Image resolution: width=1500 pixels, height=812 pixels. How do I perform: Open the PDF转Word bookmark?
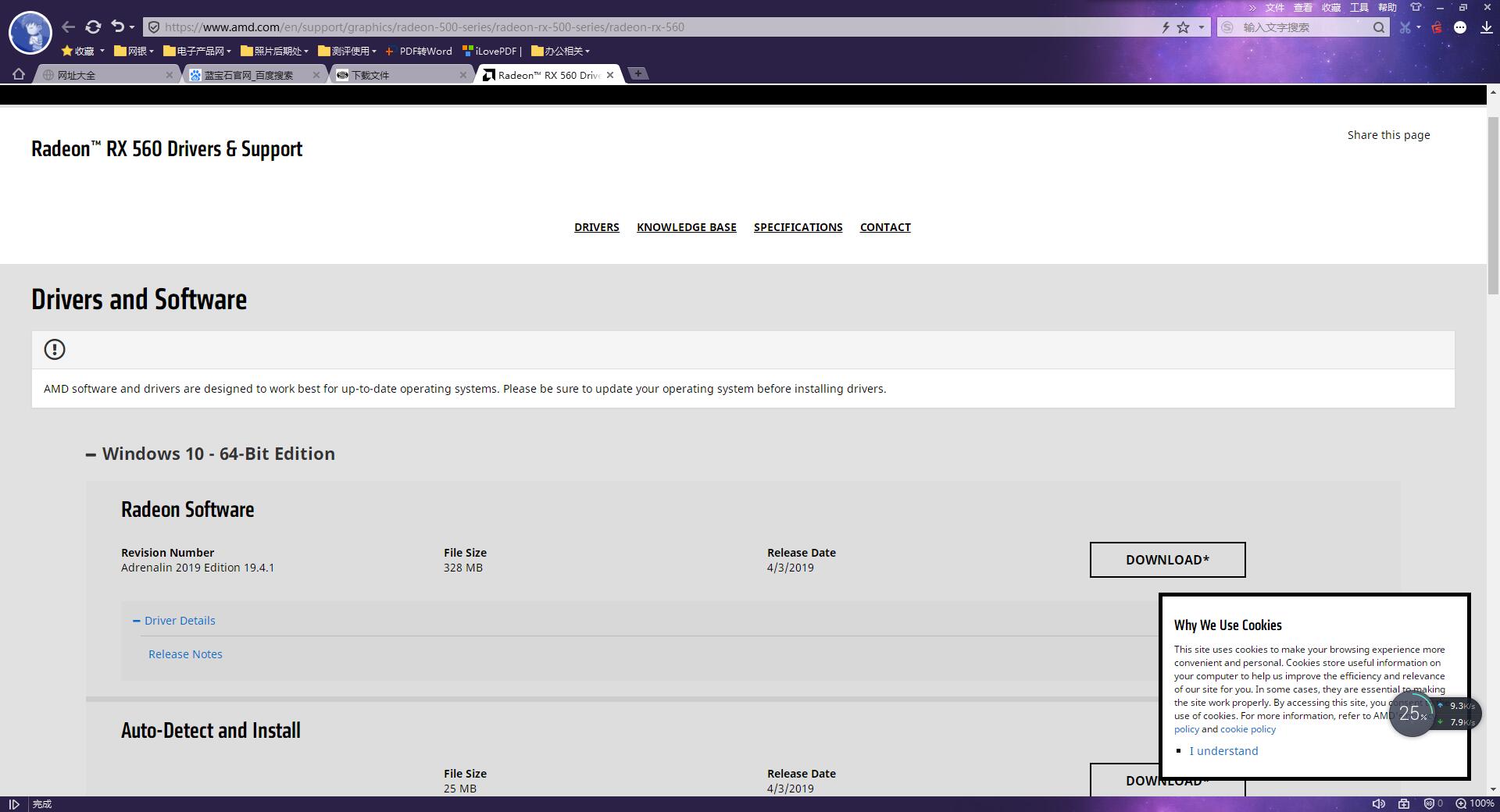click(419, 52)
